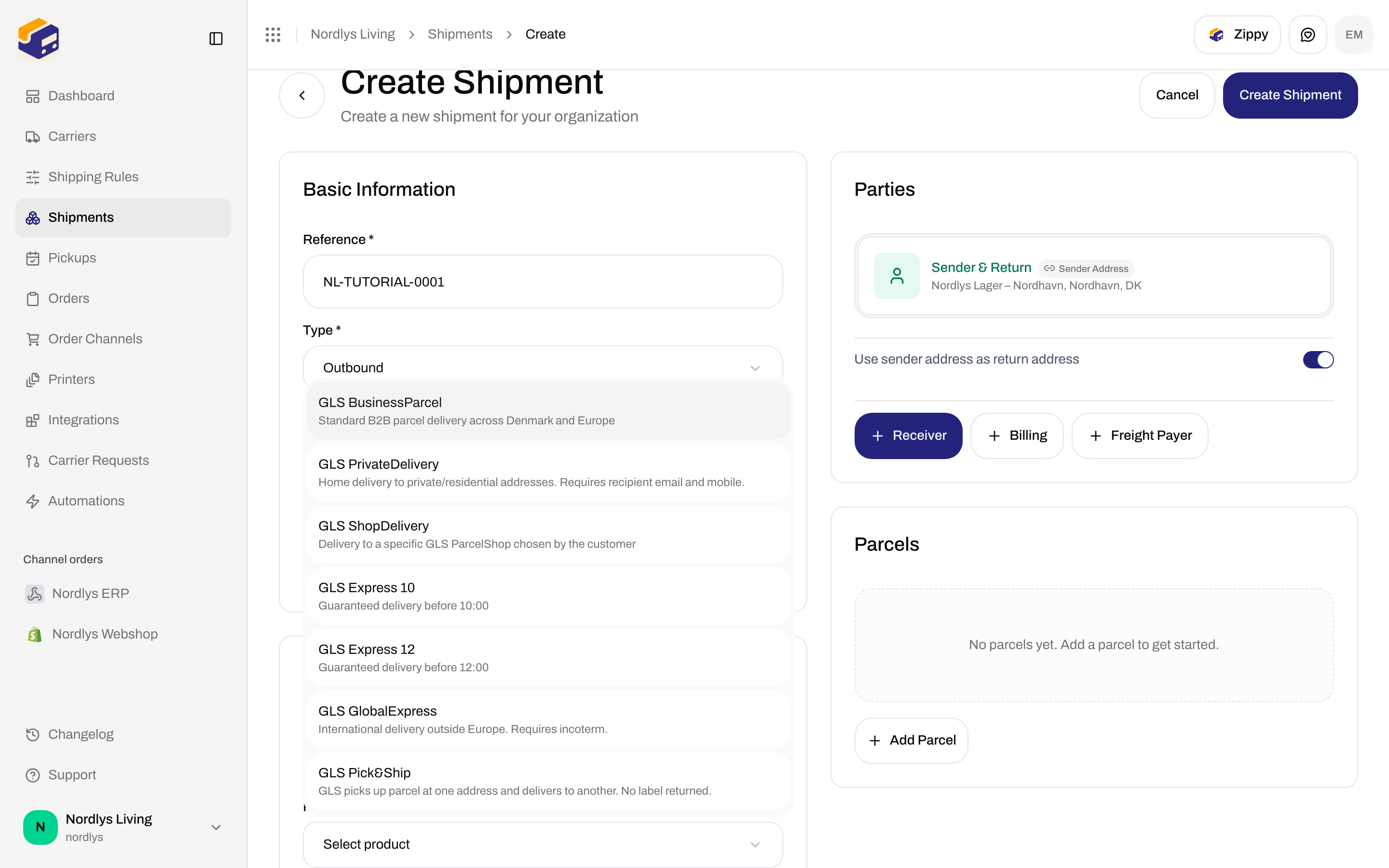Click the Shipments breadcrumb link
This screenshot has width=1389, height=868.
pos(460,34)
